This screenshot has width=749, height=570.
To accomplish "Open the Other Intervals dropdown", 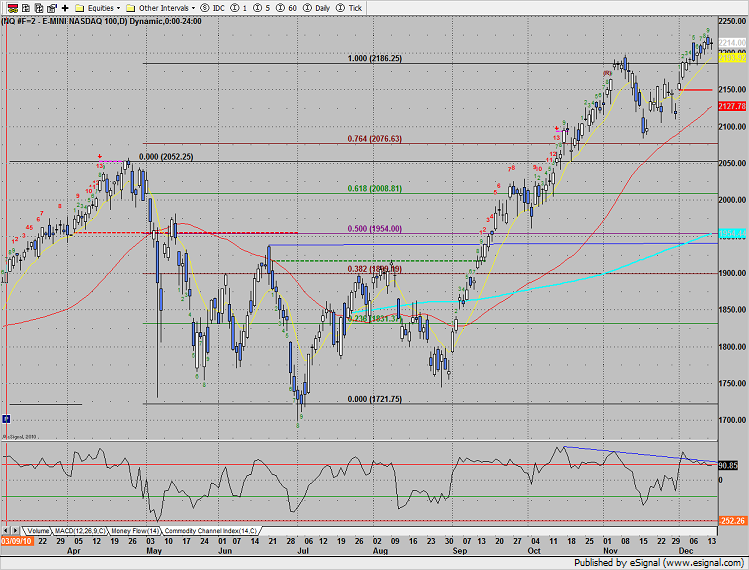I will click(x=160, y=8).
